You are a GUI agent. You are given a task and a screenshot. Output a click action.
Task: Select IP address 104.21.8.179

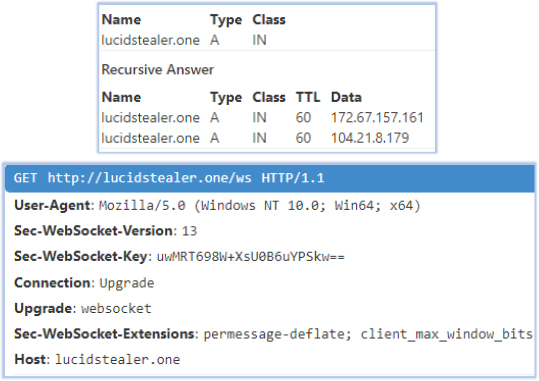click(x=370, y=138)
